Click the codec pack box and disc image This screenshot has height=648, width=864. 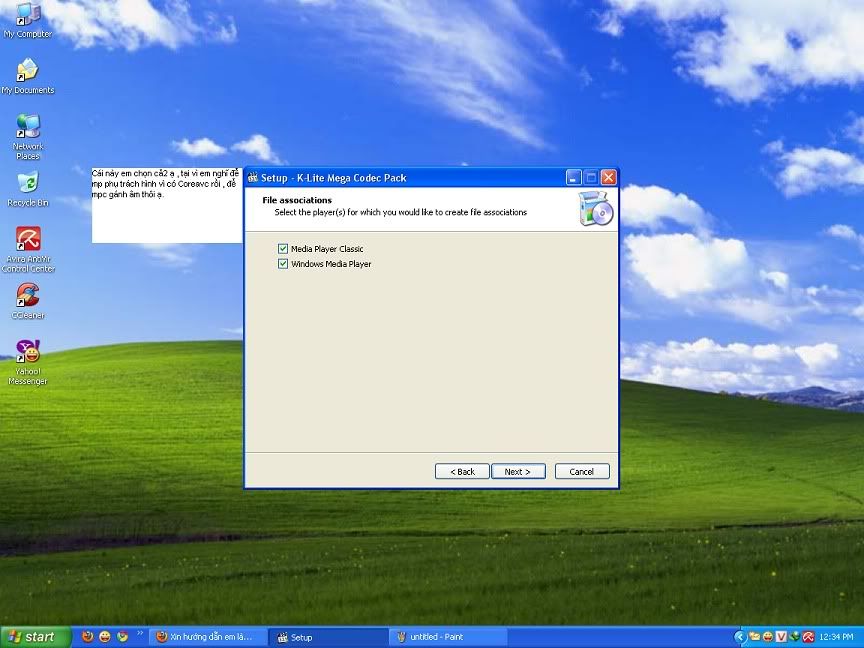596,208
